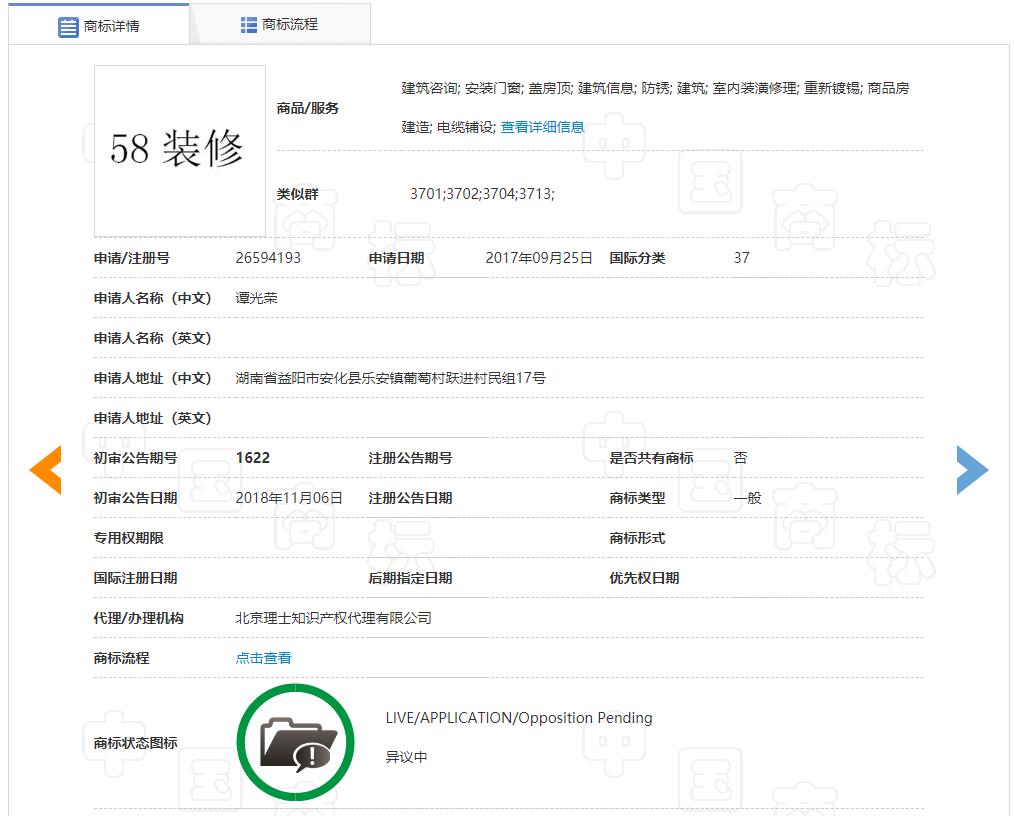1014x816 pixels.
Task: Click the 初审公告日期 label
Action: [x=135, y=498]
